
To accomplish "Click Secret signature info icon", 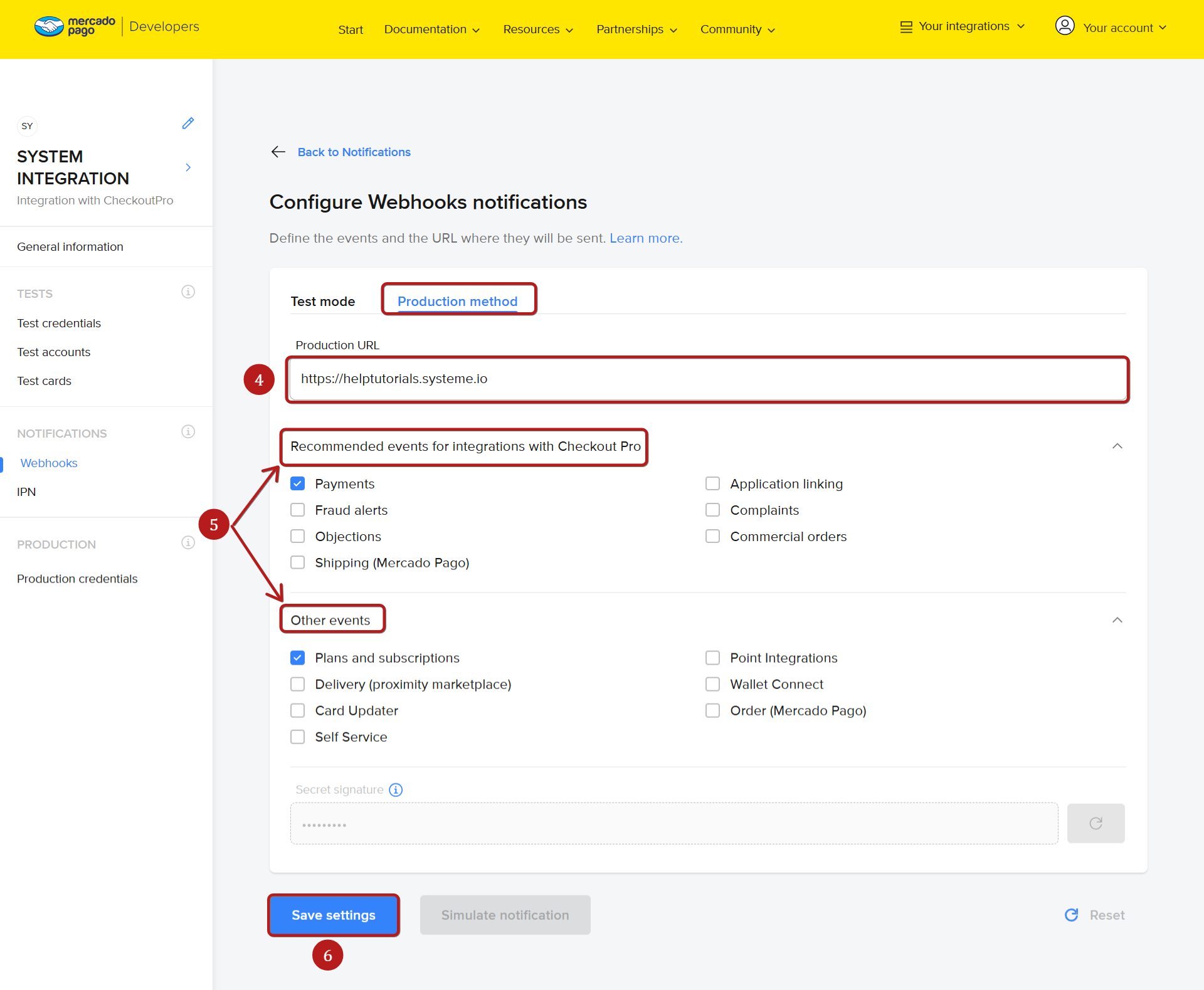I will click(x=396, y=790).
